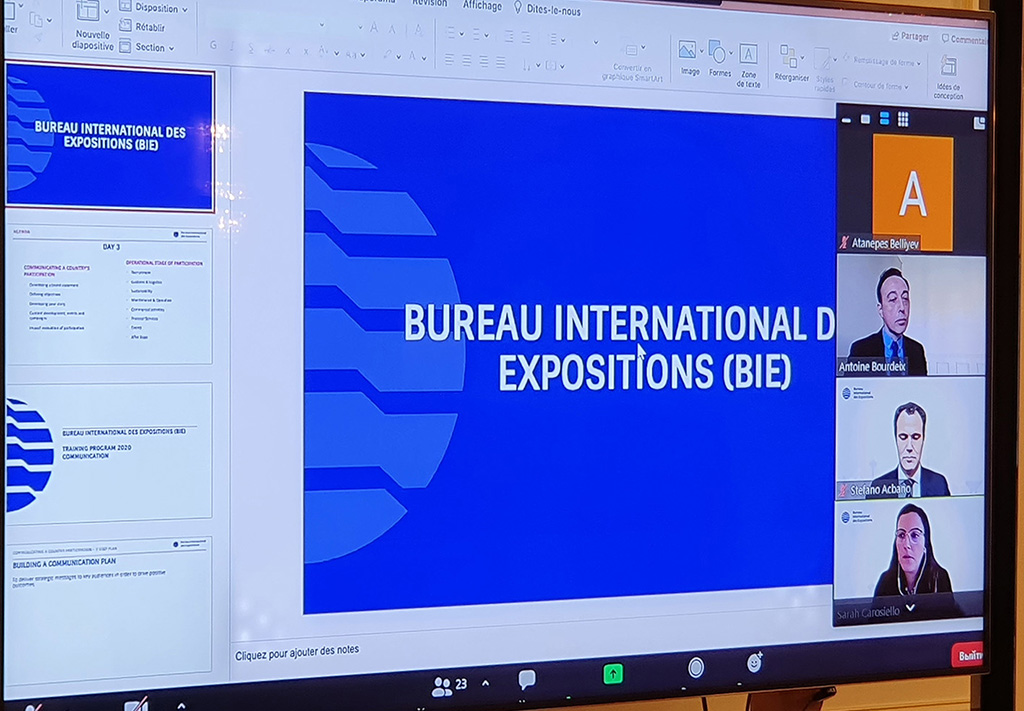Click the Partager button
This screenshot has width=1024, height=711.
coord(911,35)
